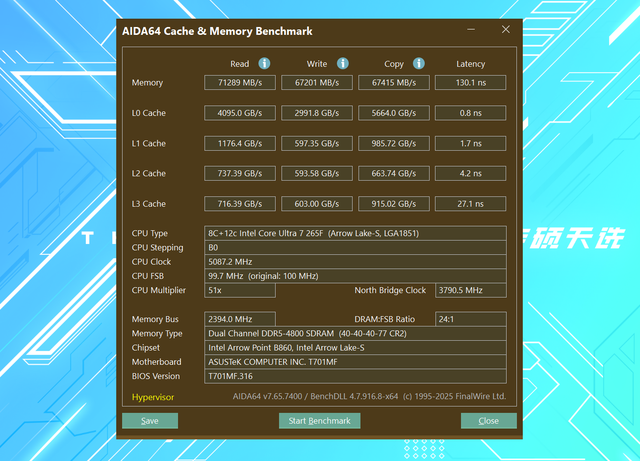This screenshot has width=640, height=461.
Task: Click the L1 Cache write value 597.35 GB/s
Action: pyautogui.click(x=317, y=143)
